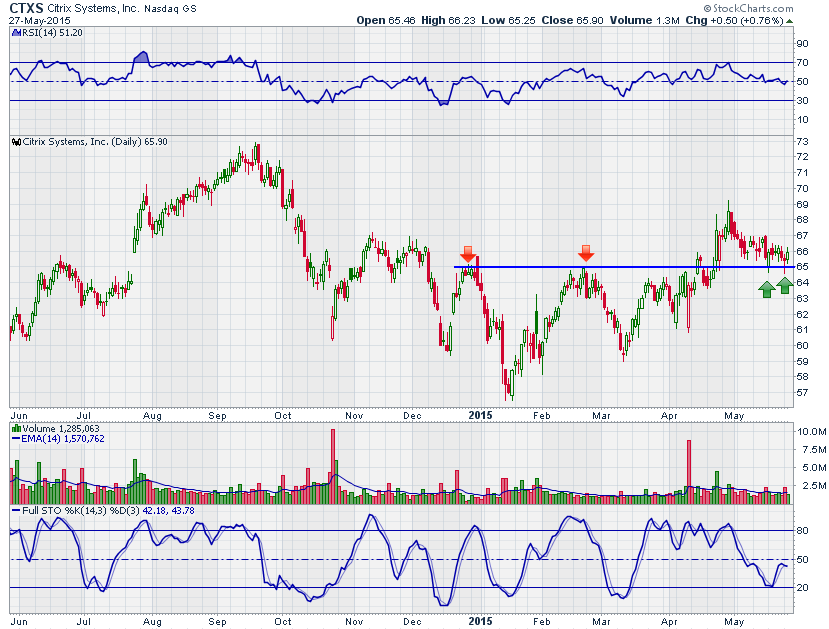Open the StockCharts.com copyright link

point(749,8)
